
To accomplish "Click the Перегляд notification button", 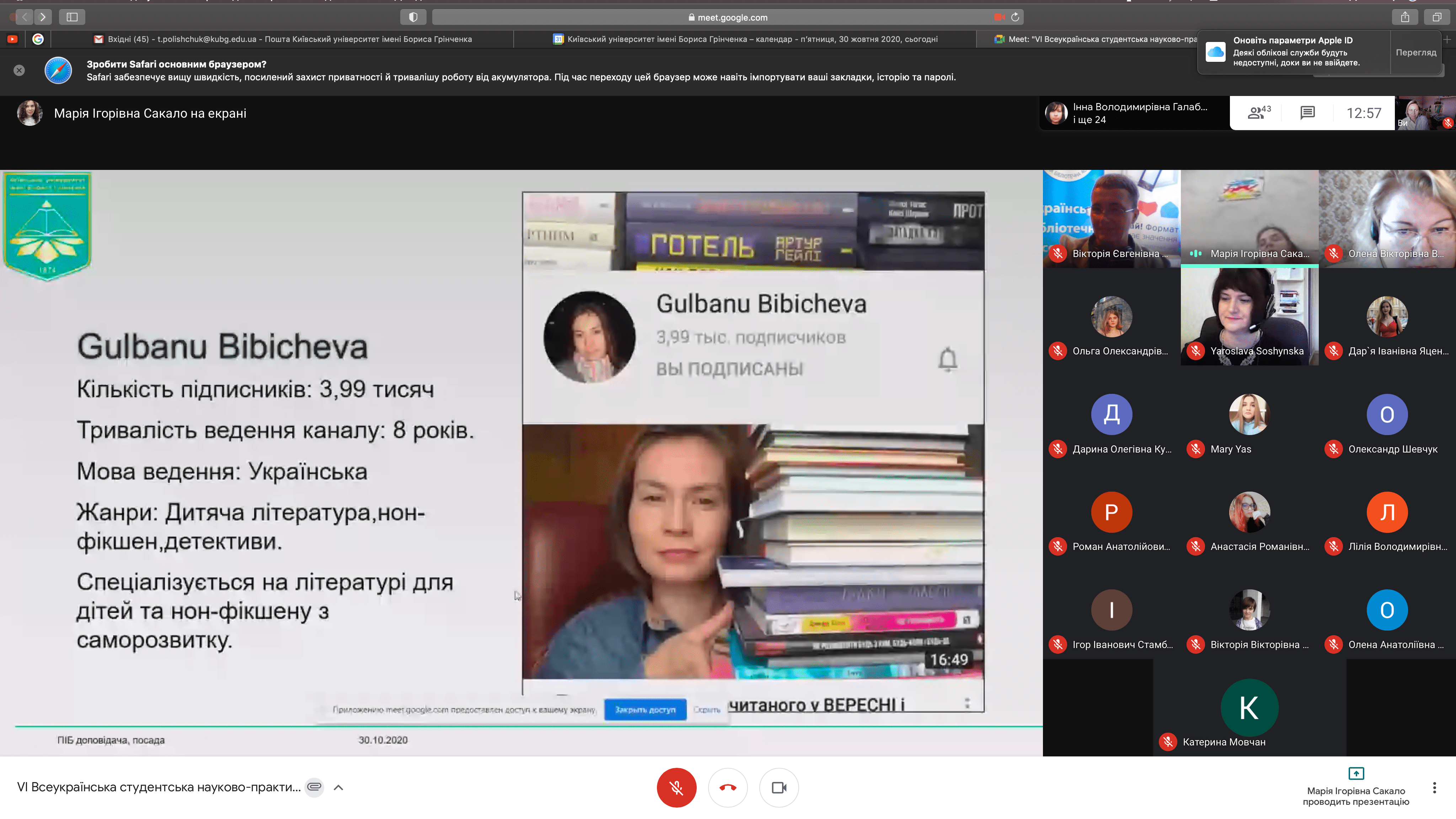I will point(1415,53).
